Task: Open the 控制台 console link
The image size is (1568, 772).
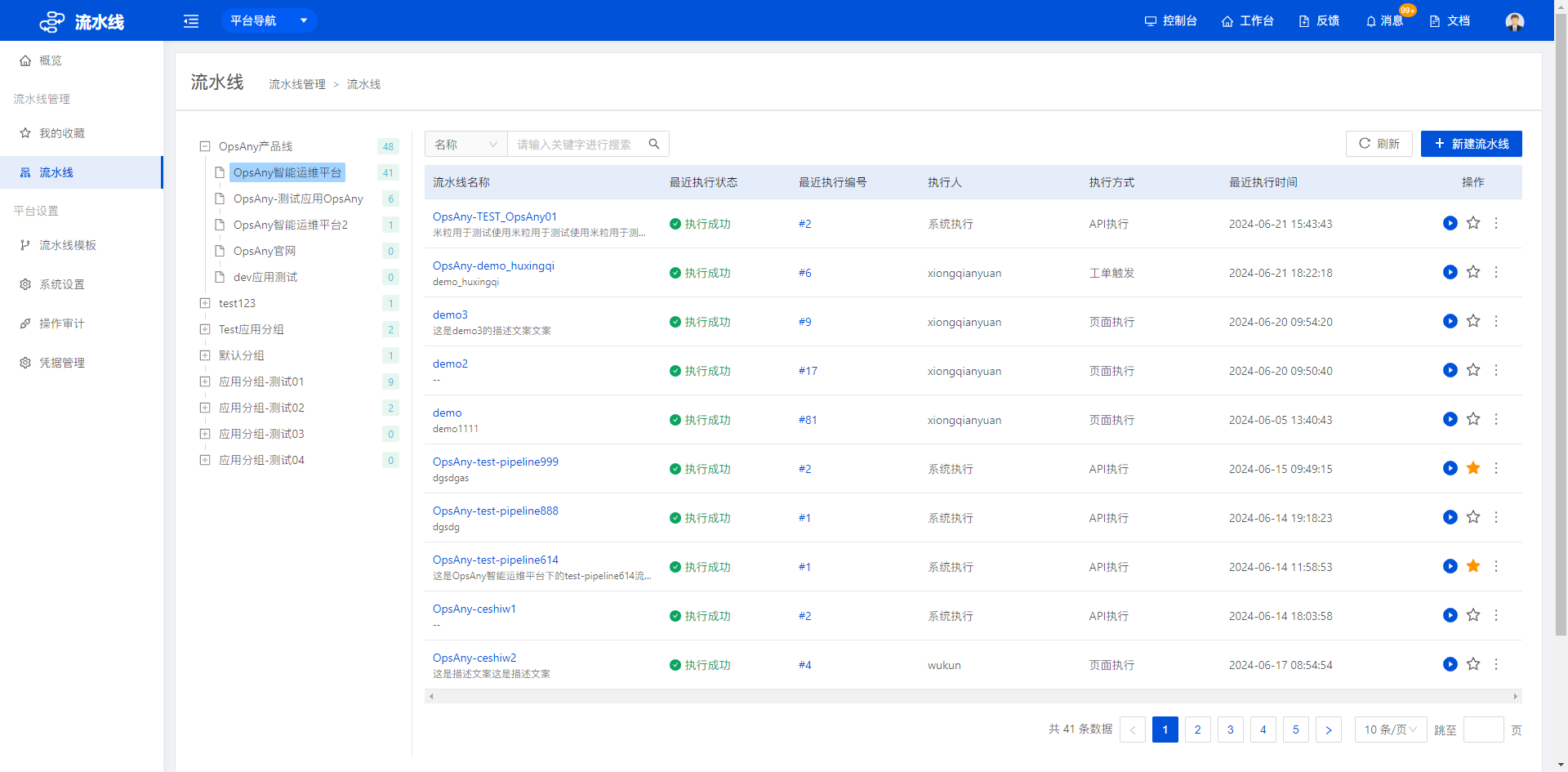Action: [1170, 20]
